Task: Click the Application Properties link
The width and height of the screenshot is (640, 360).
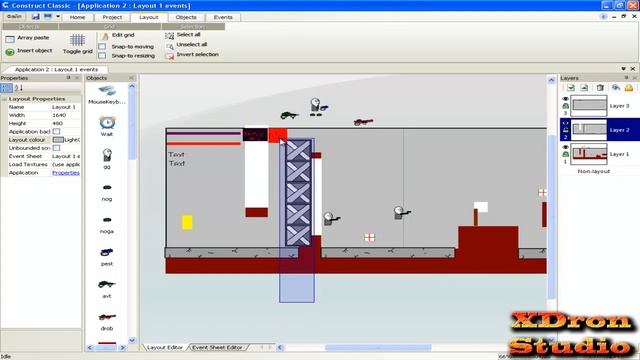Action: pos(66,173)
